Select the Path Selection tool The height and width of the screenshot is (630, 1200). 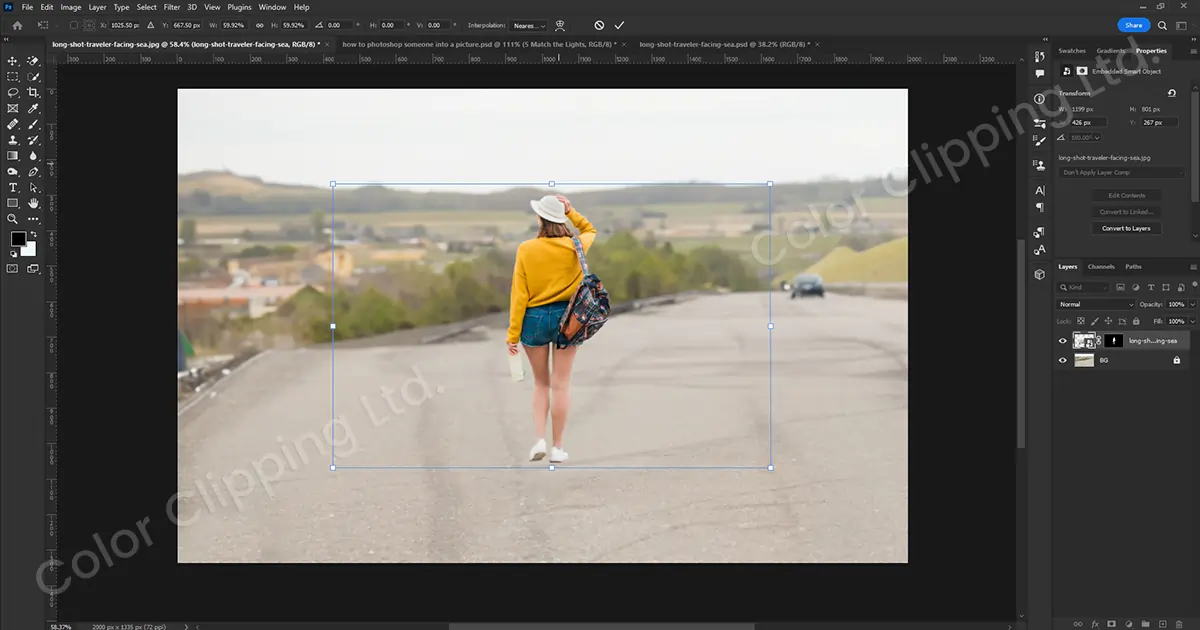[33, 187]
